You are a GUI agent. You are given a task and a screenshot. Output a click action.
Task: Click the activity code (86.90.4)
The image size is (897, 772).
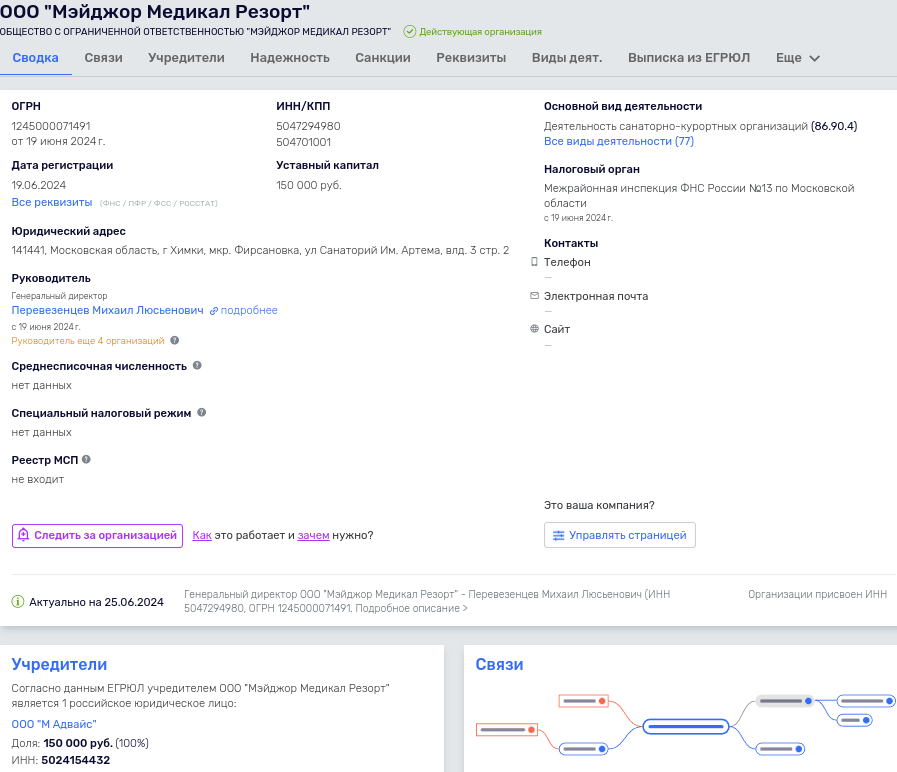834,126
